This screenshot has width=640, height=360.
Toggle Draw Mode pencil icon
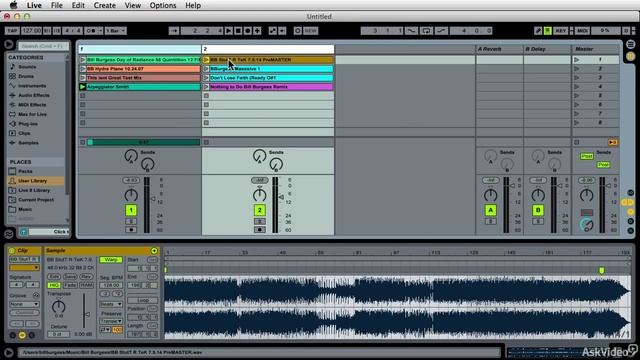(x=538, y=31)
